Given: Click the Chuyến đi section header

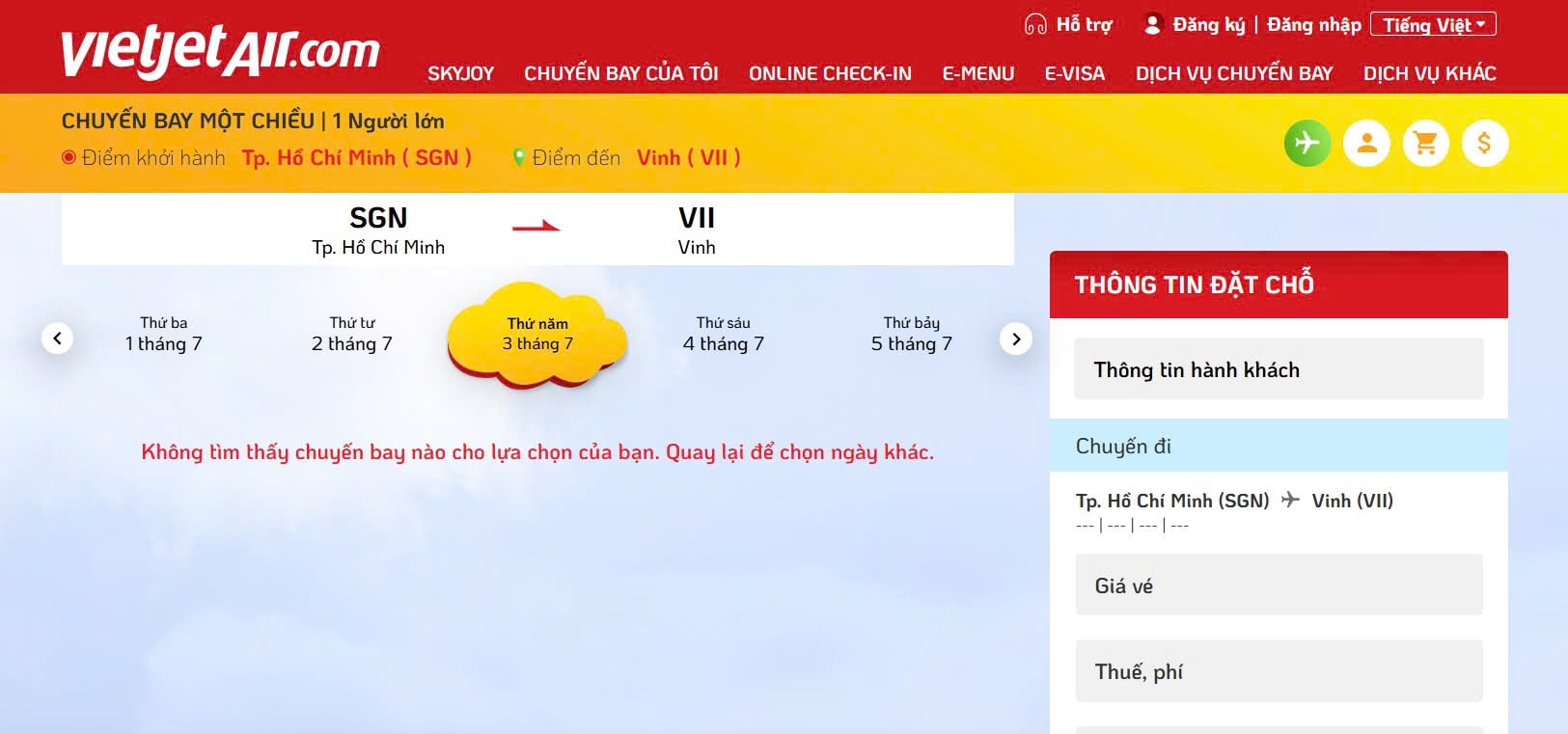Looking at the screenshot, I should pos(1279,446).
